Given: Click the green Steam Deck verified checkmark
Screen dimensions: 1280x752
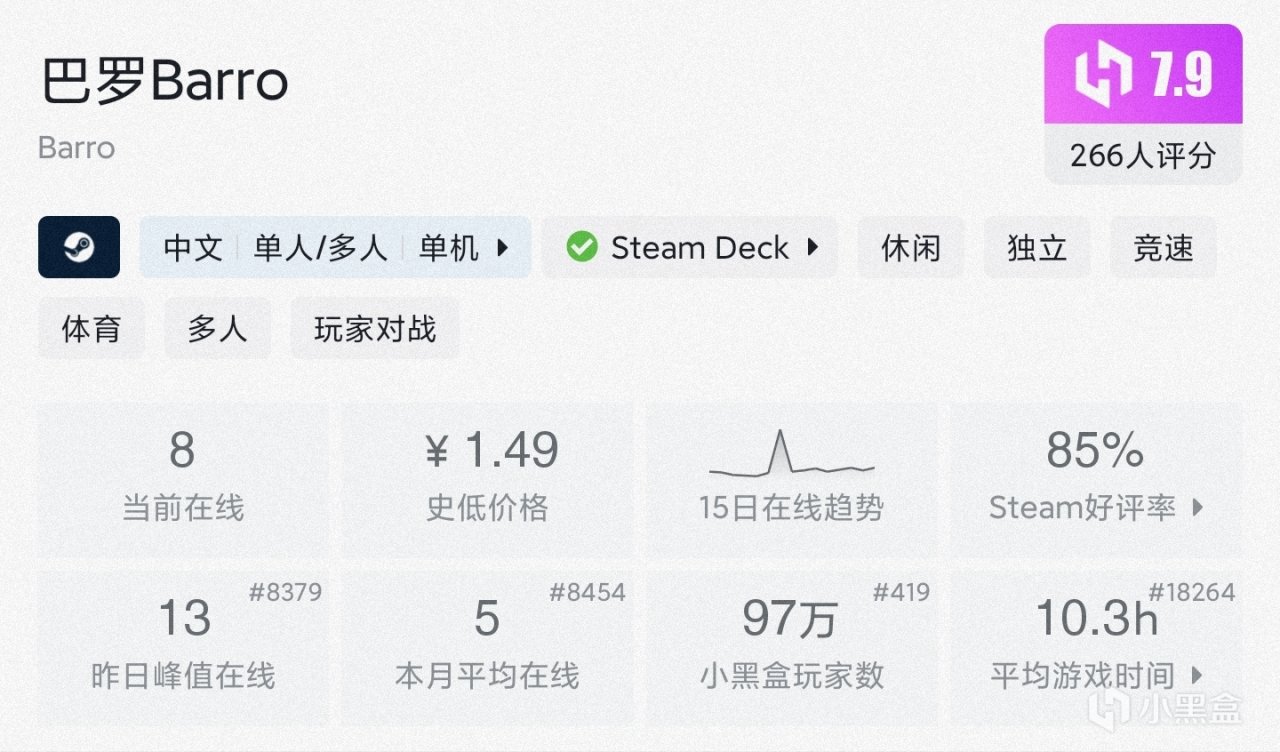Looking at the screenshot, I should click(x=581, y=247).
